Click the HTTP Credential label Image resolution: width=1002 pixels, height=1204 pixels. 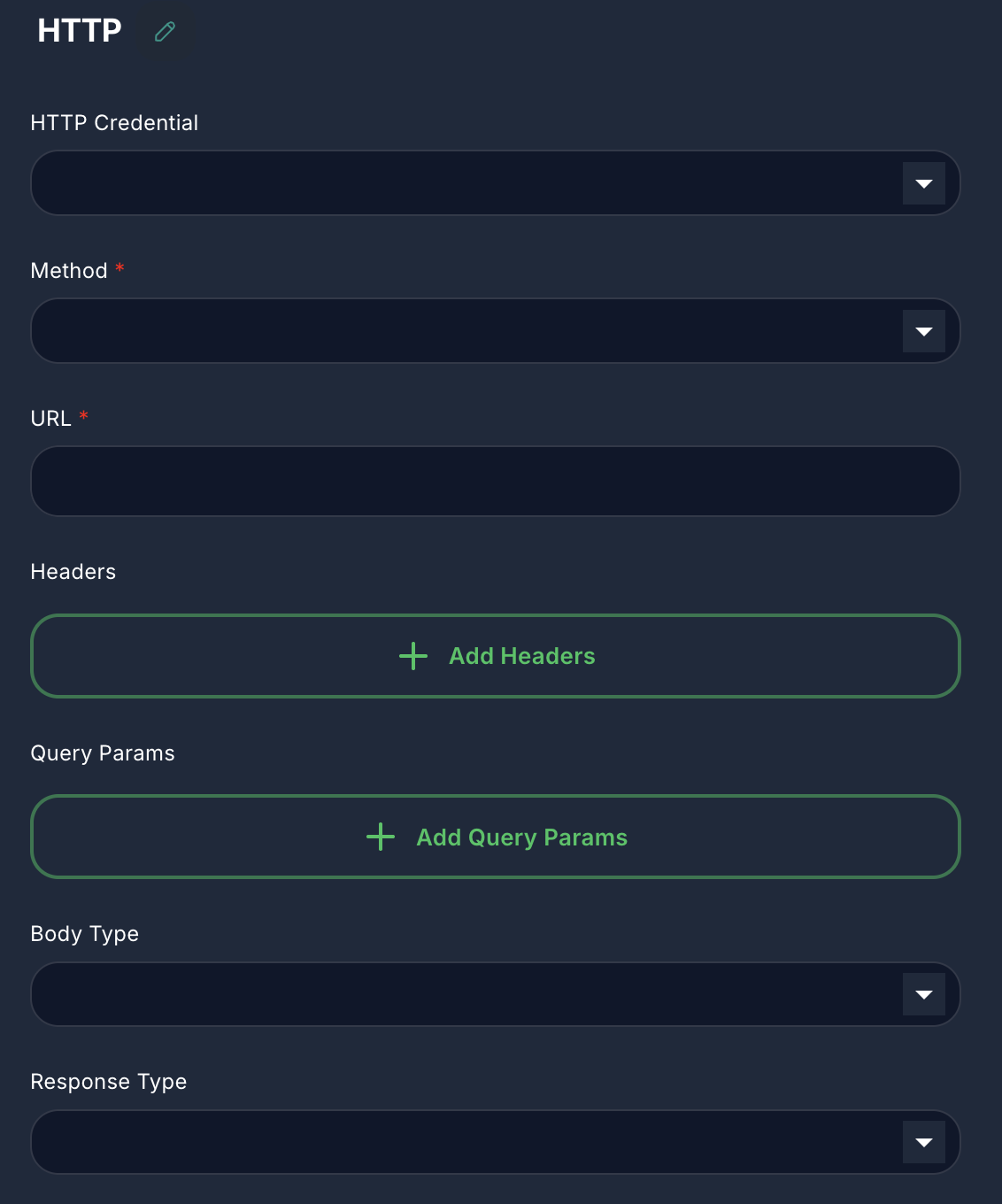[114, 123]
